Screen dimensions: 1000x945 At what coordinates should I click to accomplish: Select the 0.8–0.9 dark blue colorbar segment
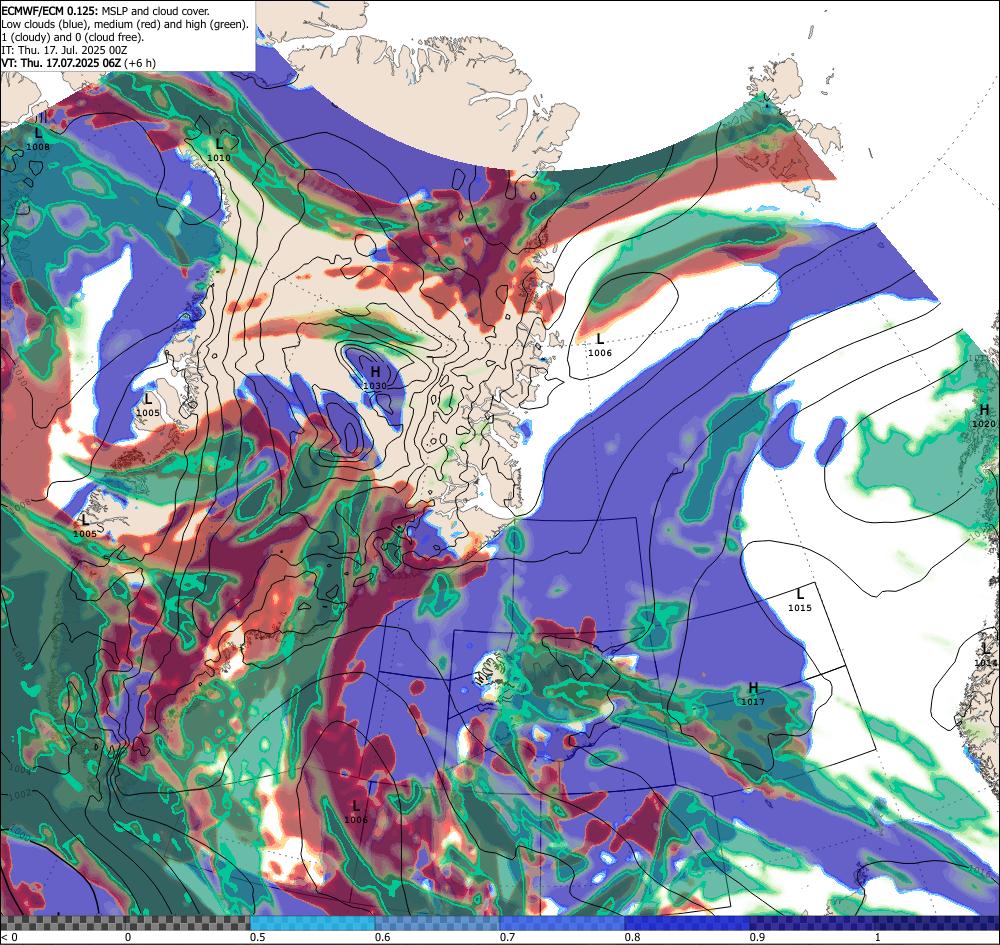[x=686, y=923]
